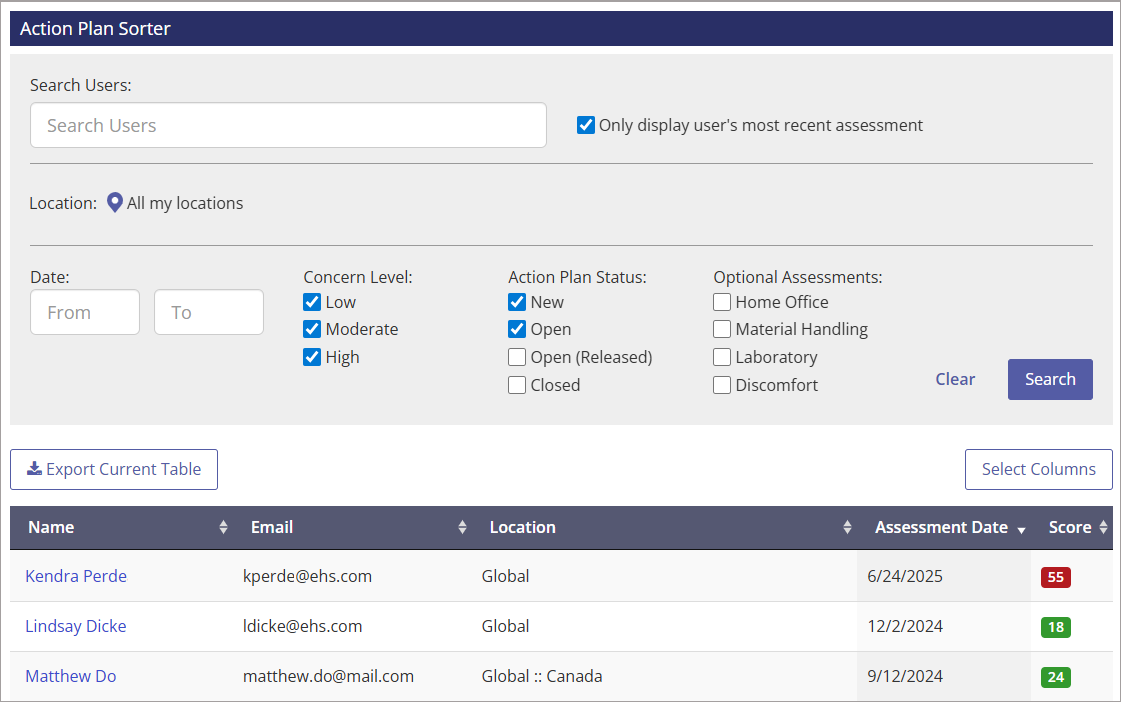Uncheck the New action plan status
Screen dimensions: 1121x702
[517, 302]
